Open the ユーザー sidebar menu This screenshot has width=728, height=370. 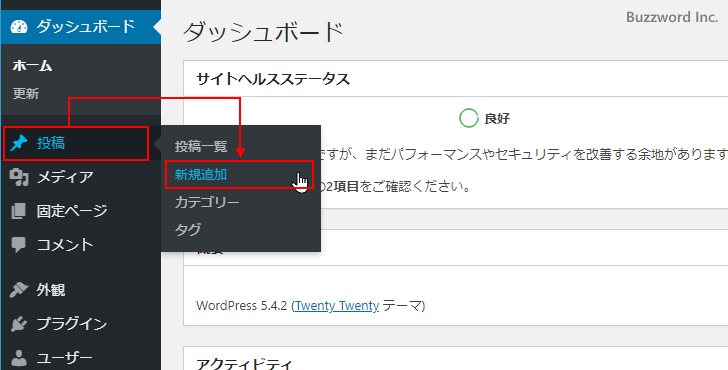(x=81, y=357)
